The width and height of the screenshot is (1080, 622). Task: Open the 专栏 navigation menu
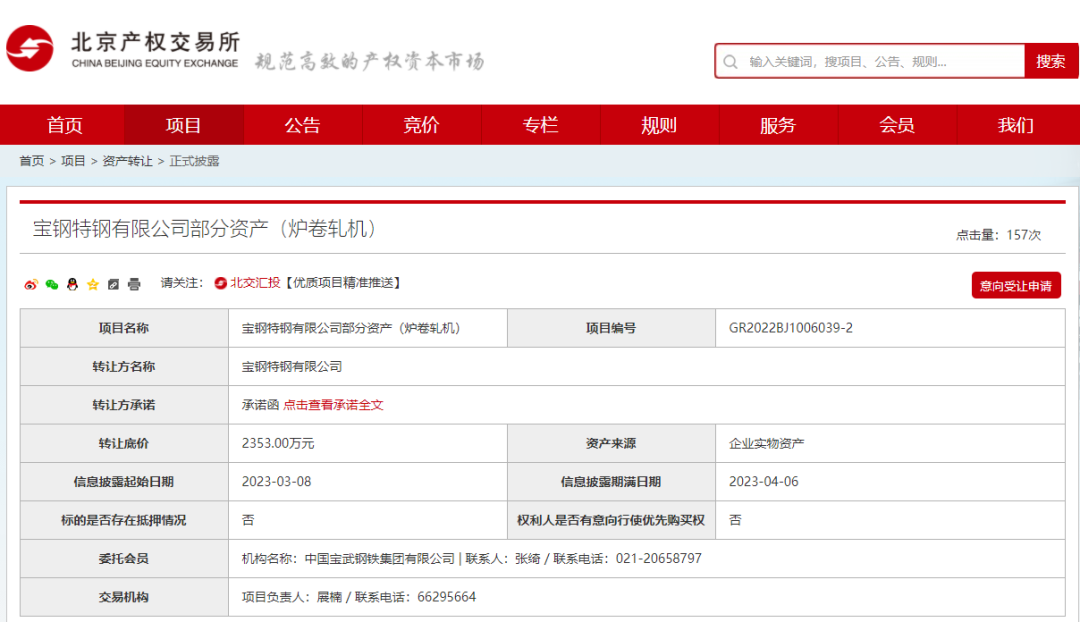click(x=541, y=125)
